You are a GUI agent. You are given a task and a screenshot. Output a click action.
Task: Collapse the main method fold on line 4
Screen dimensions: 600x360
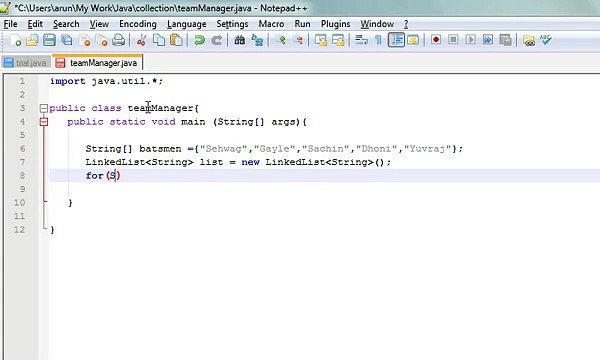coord(44,122)
